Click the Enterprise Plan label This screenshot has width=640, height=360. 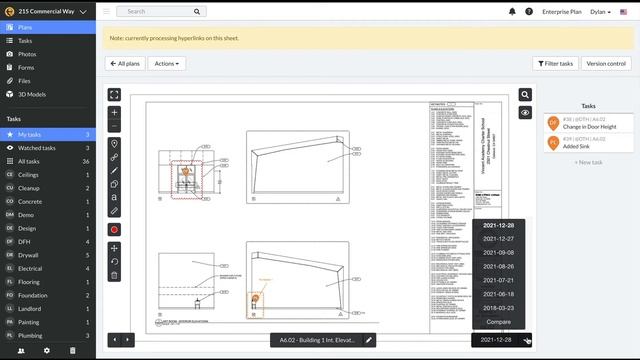562,12
